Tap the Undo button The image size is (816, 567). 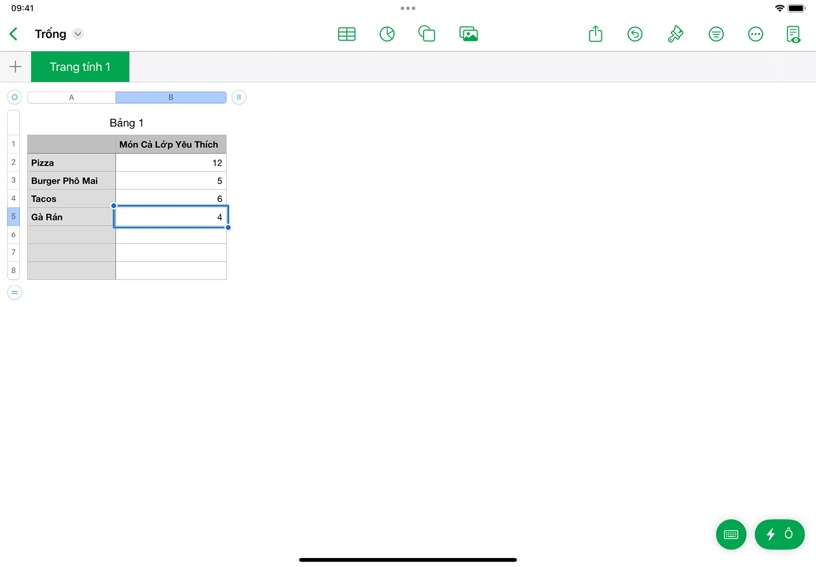coord(635,34)
